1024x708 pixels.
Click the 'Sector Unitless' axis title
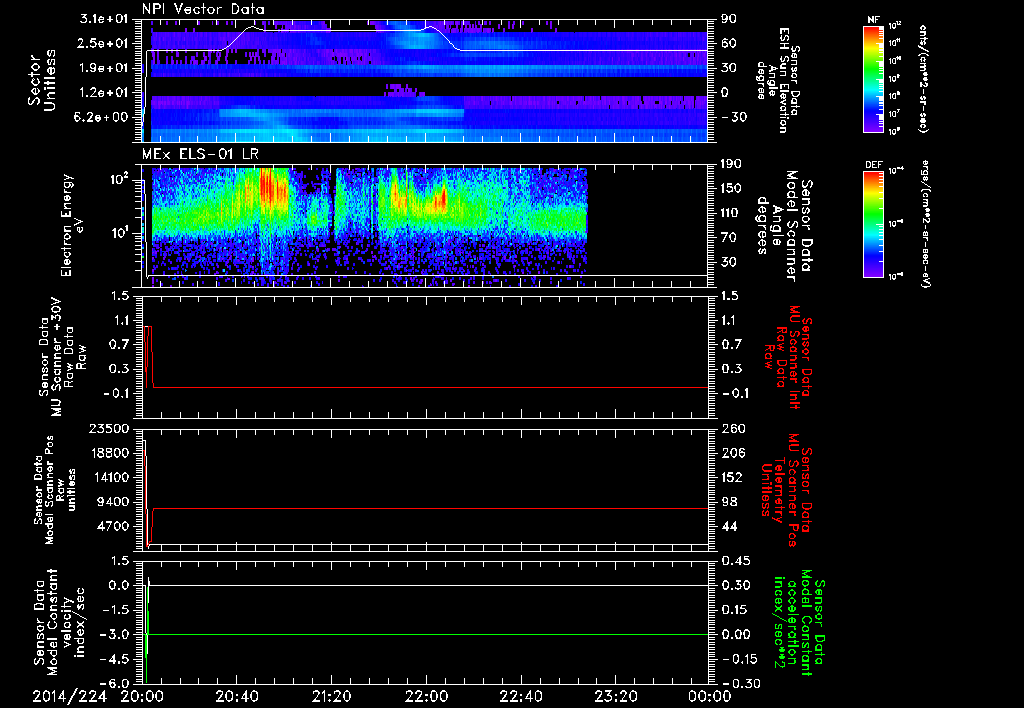coord(41,80)
